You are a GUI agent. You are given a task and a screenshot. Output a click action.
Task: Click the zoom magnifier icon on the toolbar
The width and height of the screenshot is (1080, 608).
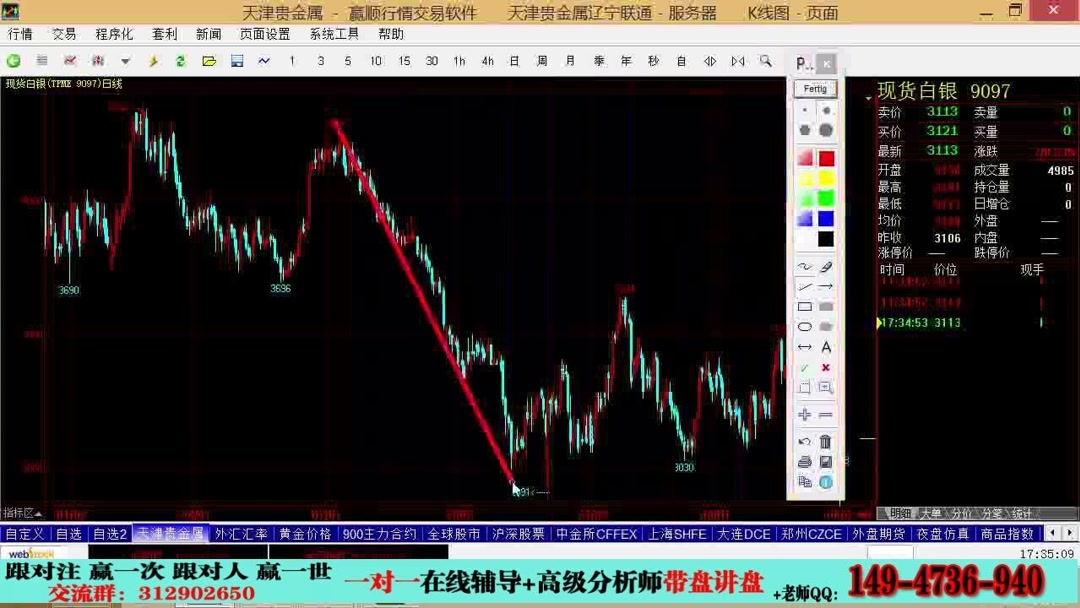pos(765,62)
